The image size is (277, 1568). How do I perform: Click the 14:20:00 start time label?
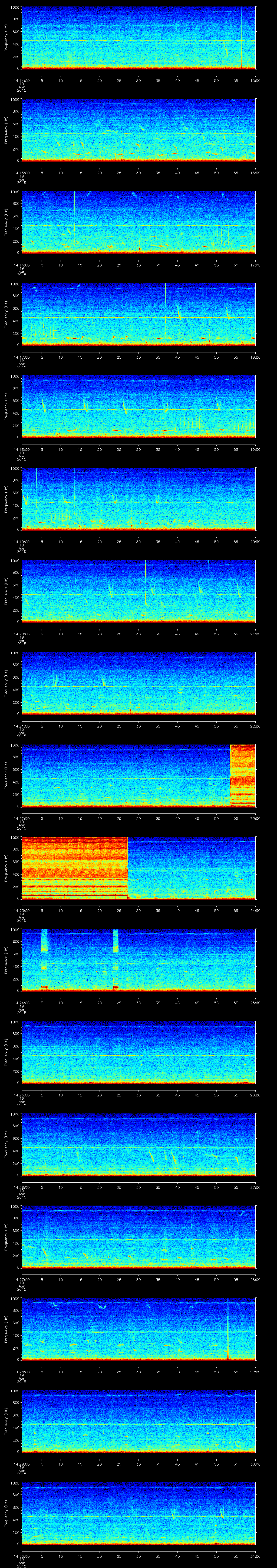21,634
